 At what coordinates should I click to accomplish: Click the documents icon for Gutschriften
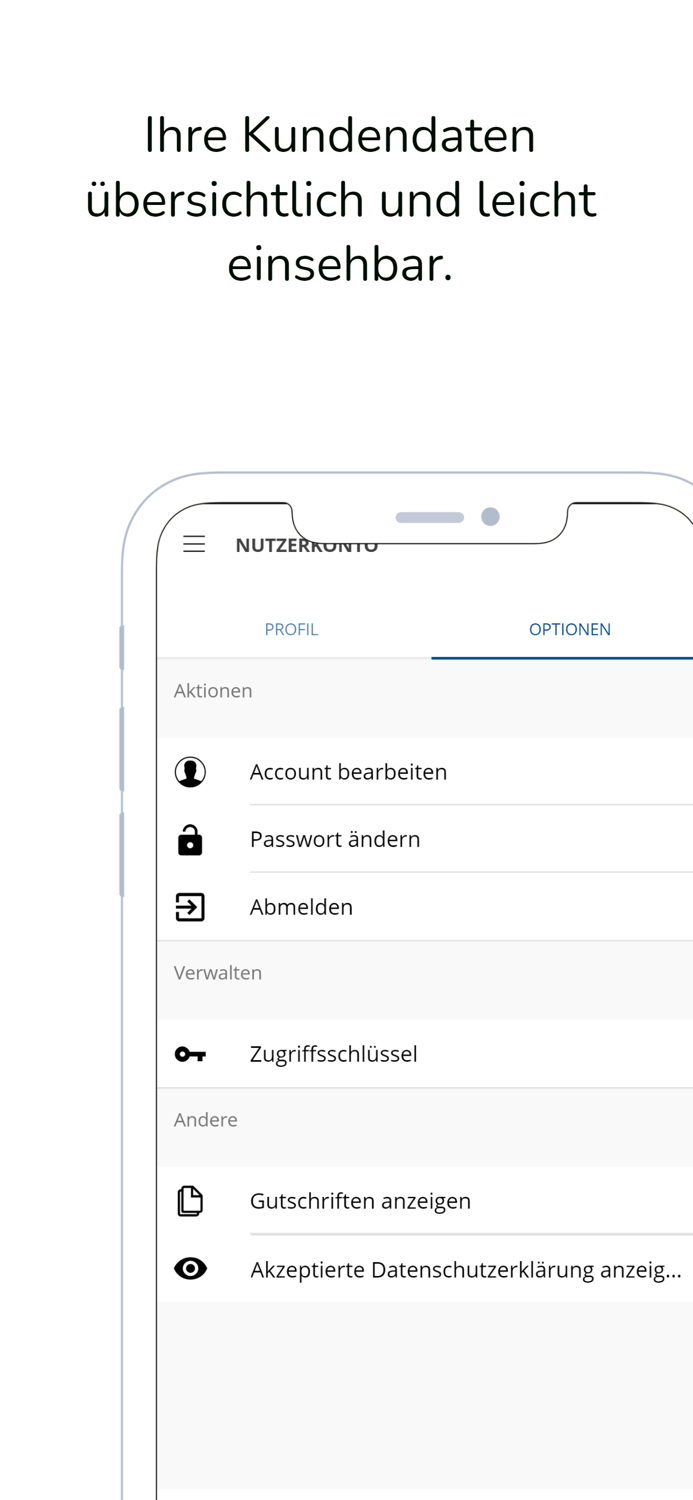[x=190, y=1201]
